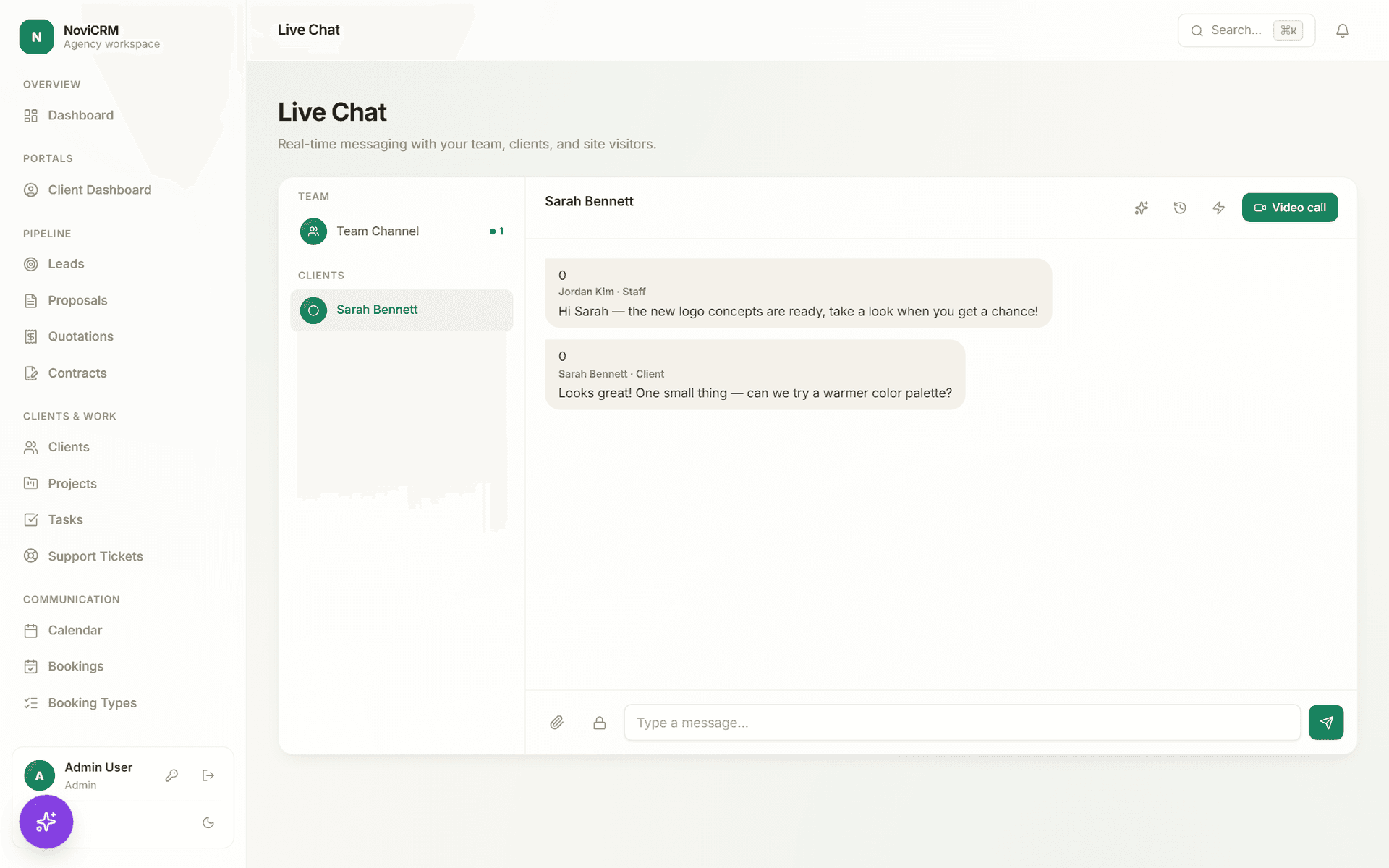The image size is (1389, 868).
Task: Log out using the exit icon
Action: (208, 775)
